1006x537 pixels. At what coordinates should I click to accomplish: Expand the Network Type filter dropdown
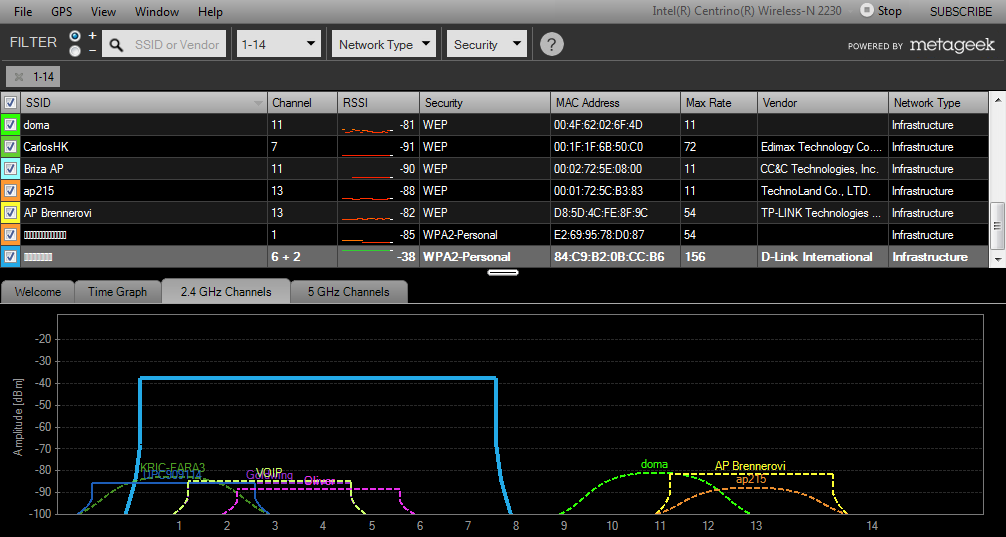click(385, 44)
